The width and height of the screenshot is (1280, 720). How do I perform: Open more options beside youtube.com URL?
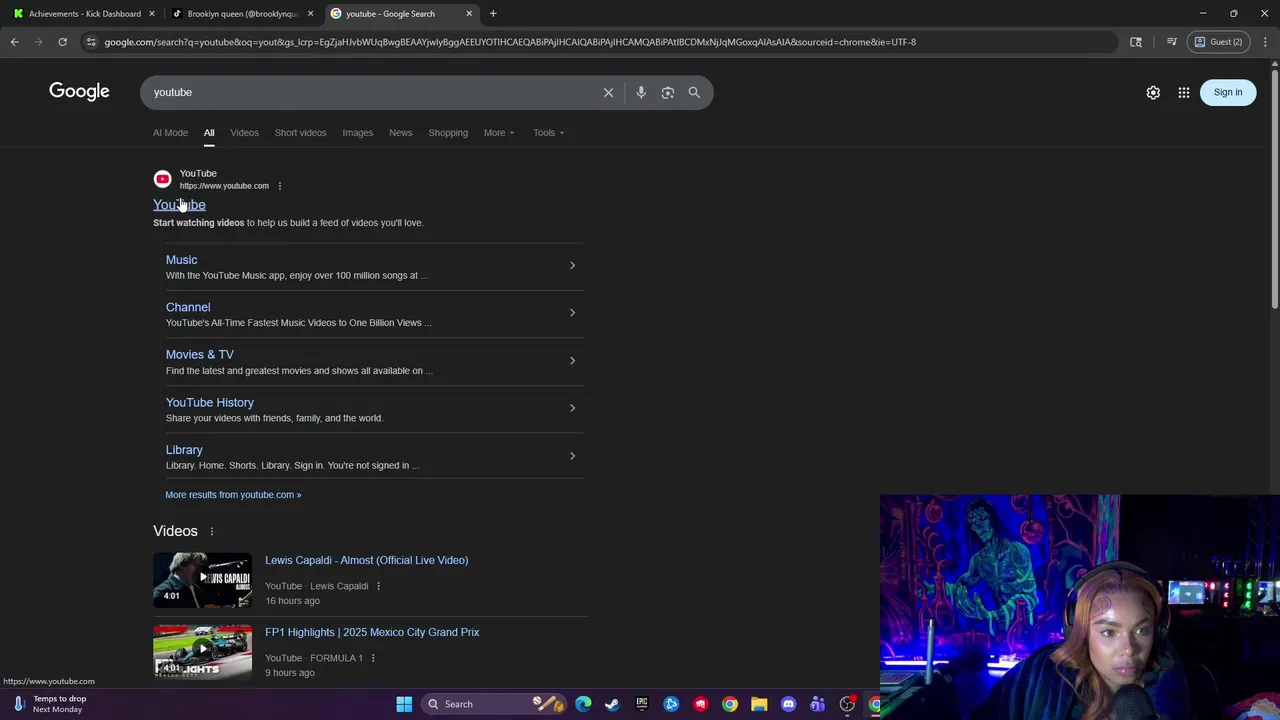tap(279, 186)
